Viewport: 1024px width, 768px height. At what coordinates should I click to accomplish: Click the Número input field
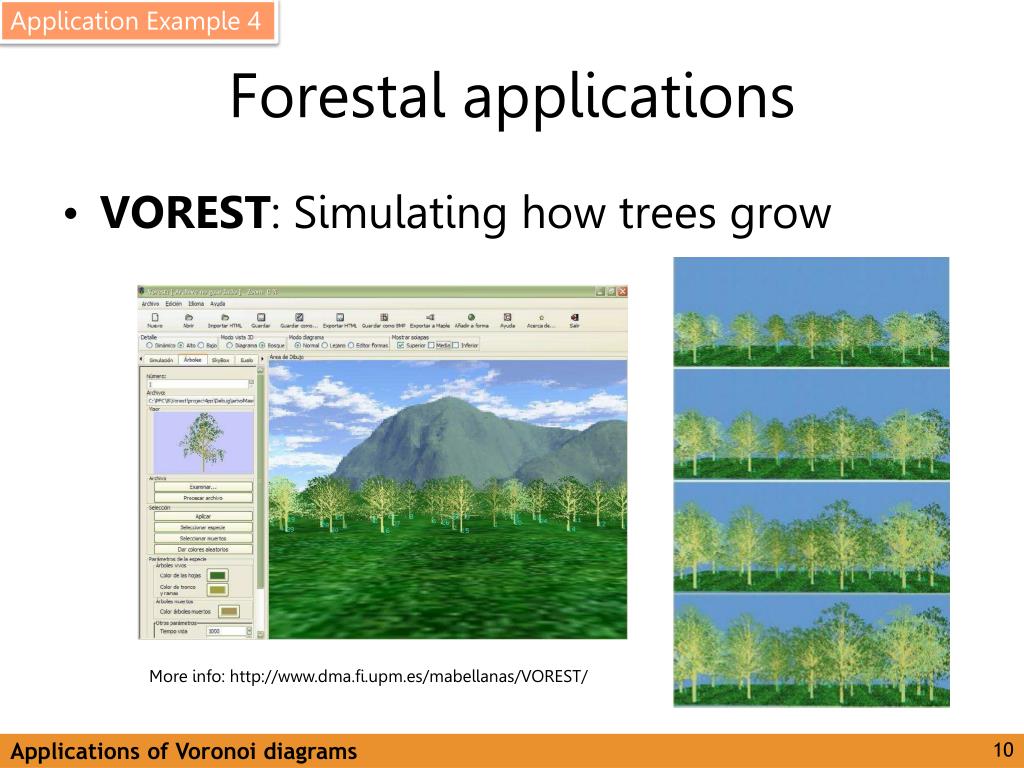pyautogui.click(x=197, y=384)
